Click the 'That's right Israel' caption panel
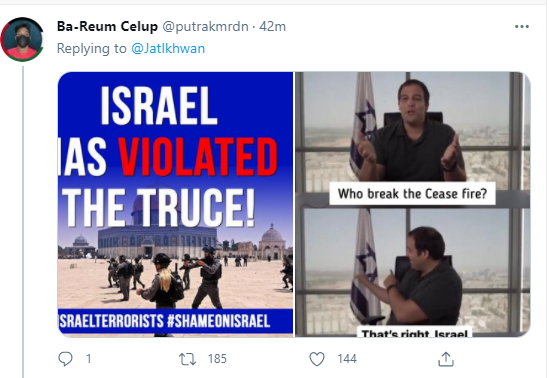549x378 pixels. [x=415, y=332]
